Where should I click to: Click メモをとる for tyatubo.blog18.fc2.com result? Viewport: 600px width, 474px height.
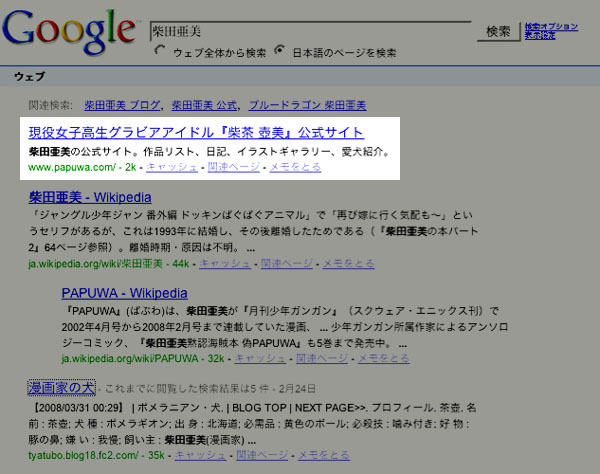click(x=324, y=455)
